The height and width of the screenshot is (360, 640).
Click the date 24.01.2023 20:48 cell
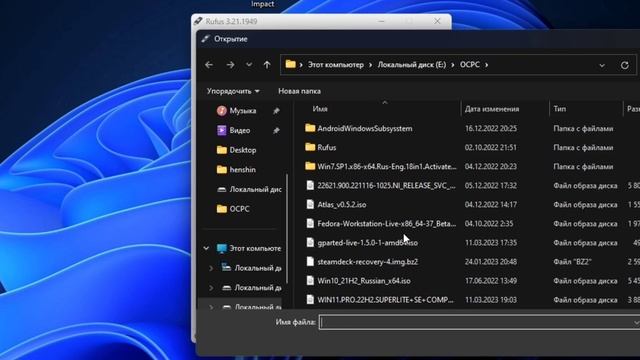click(x=491, y=262)
